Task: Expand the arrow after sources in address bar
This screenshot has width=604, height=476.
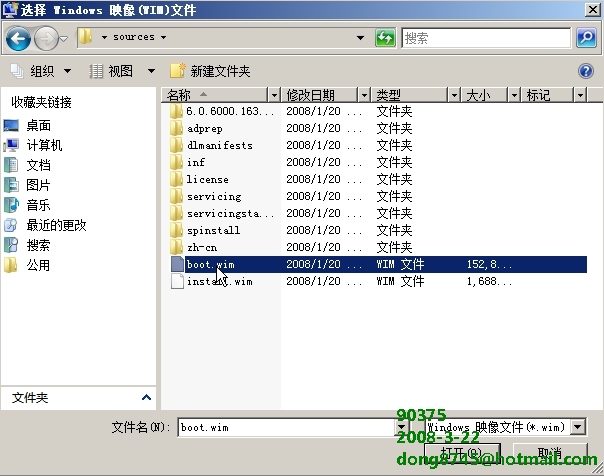Action: (163, 37)
